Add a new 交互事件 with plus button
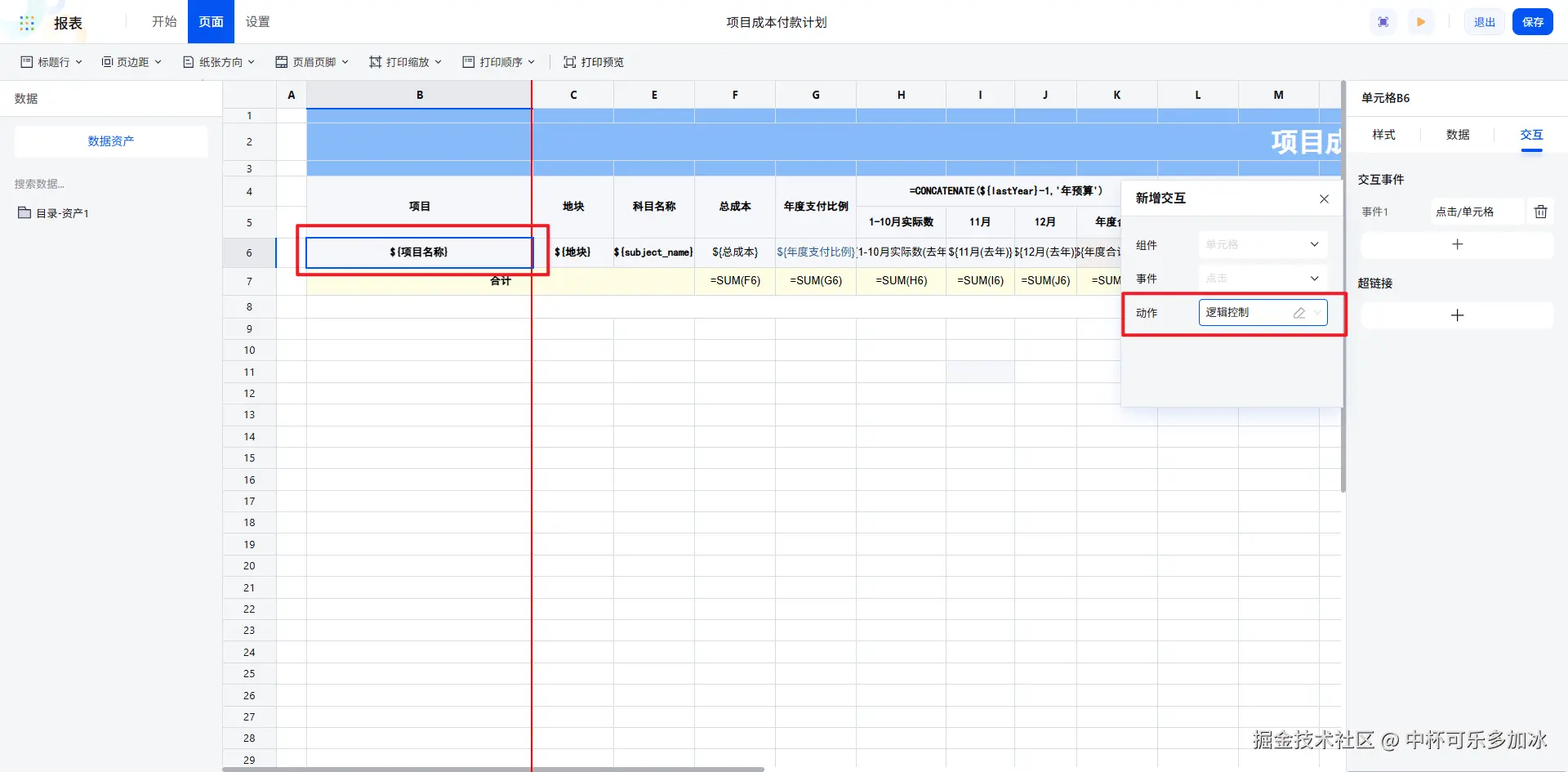This screenshot has width=1568, height=772. (x=1457, y=244)
